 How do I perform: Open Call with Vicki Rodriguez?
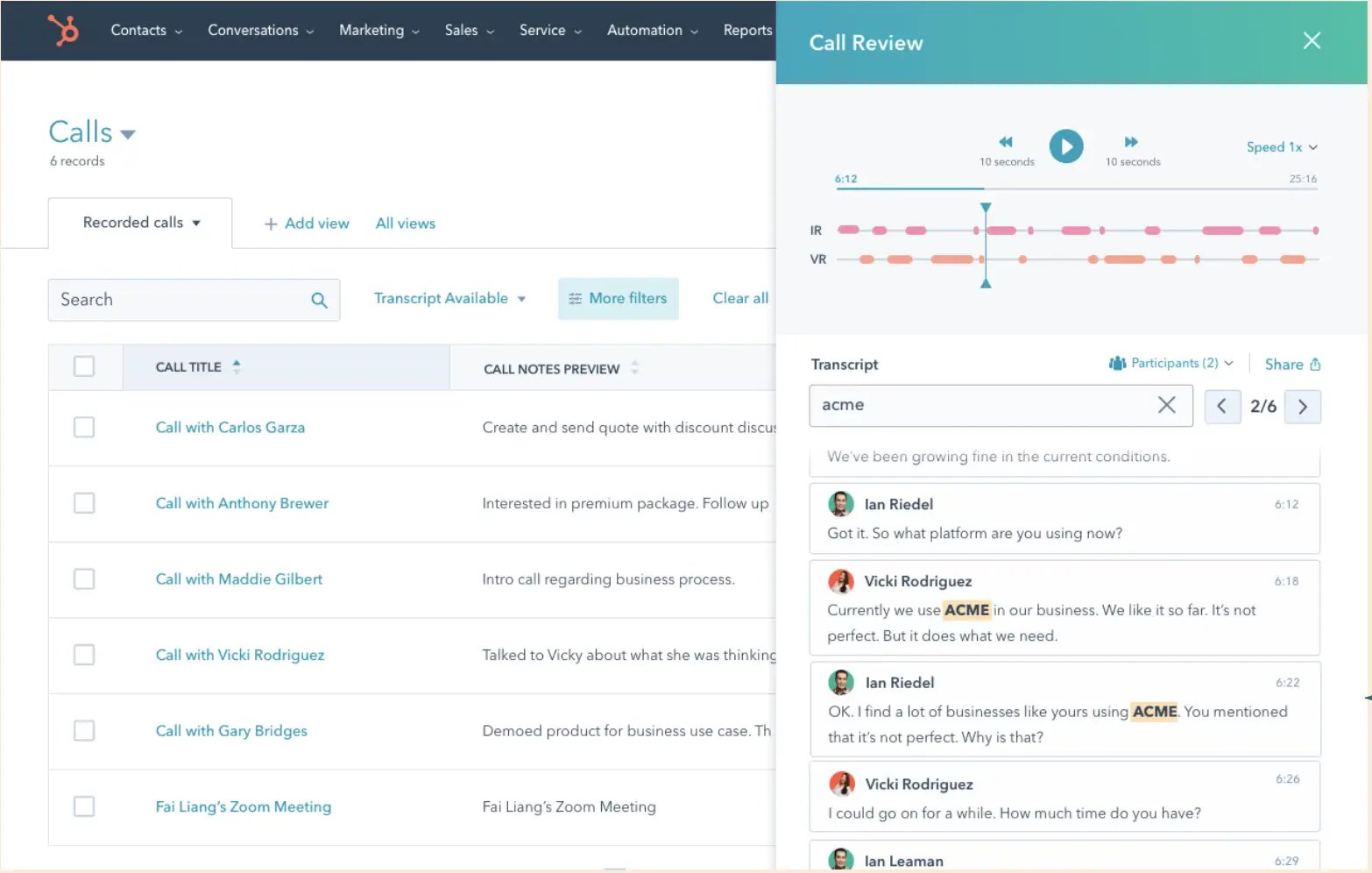pos(240,655)
